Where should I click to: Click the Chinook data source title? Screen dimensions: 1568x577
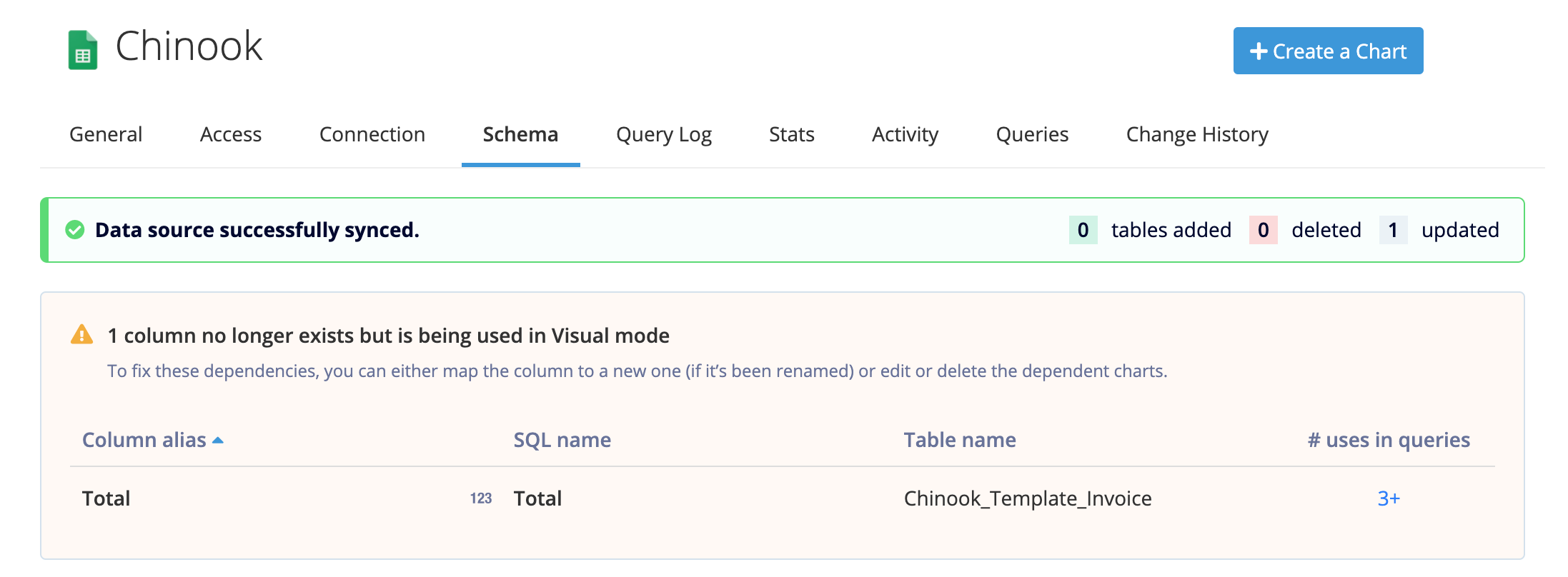click(x=189, y=46)
